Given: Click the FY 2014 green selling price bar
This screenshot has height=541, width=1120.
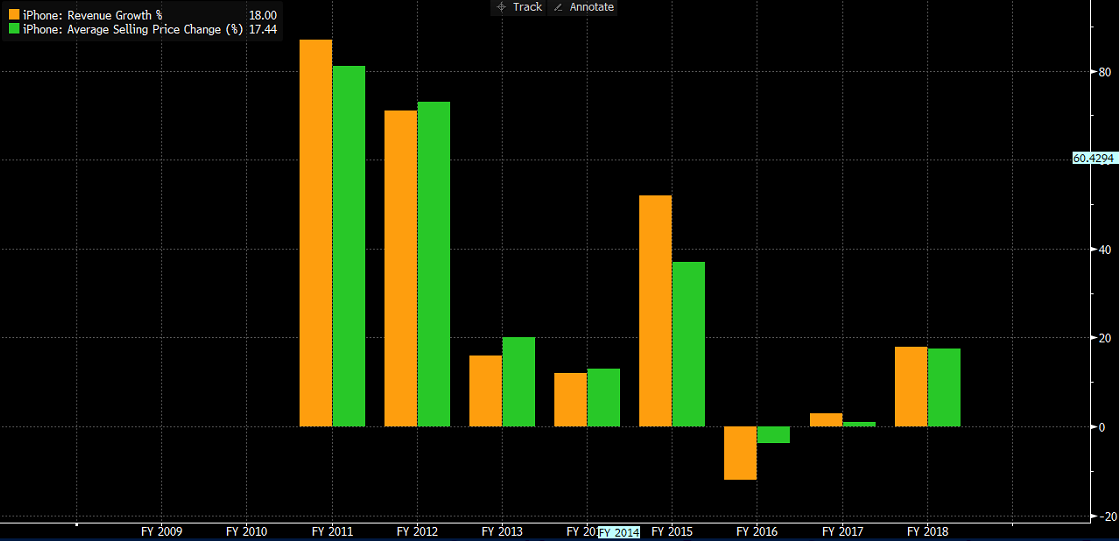Looking at the screenshot, I should click(604, 397).
